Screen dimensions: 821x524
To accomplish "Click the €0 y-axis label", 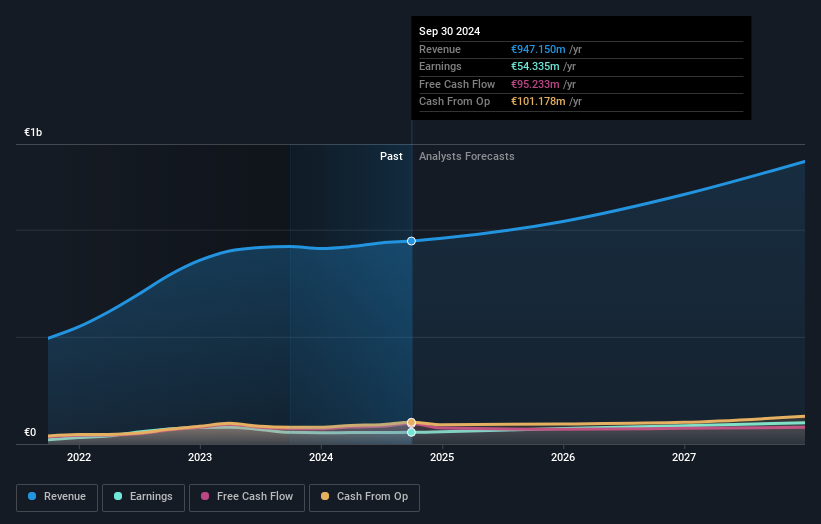I will point(30,432).
